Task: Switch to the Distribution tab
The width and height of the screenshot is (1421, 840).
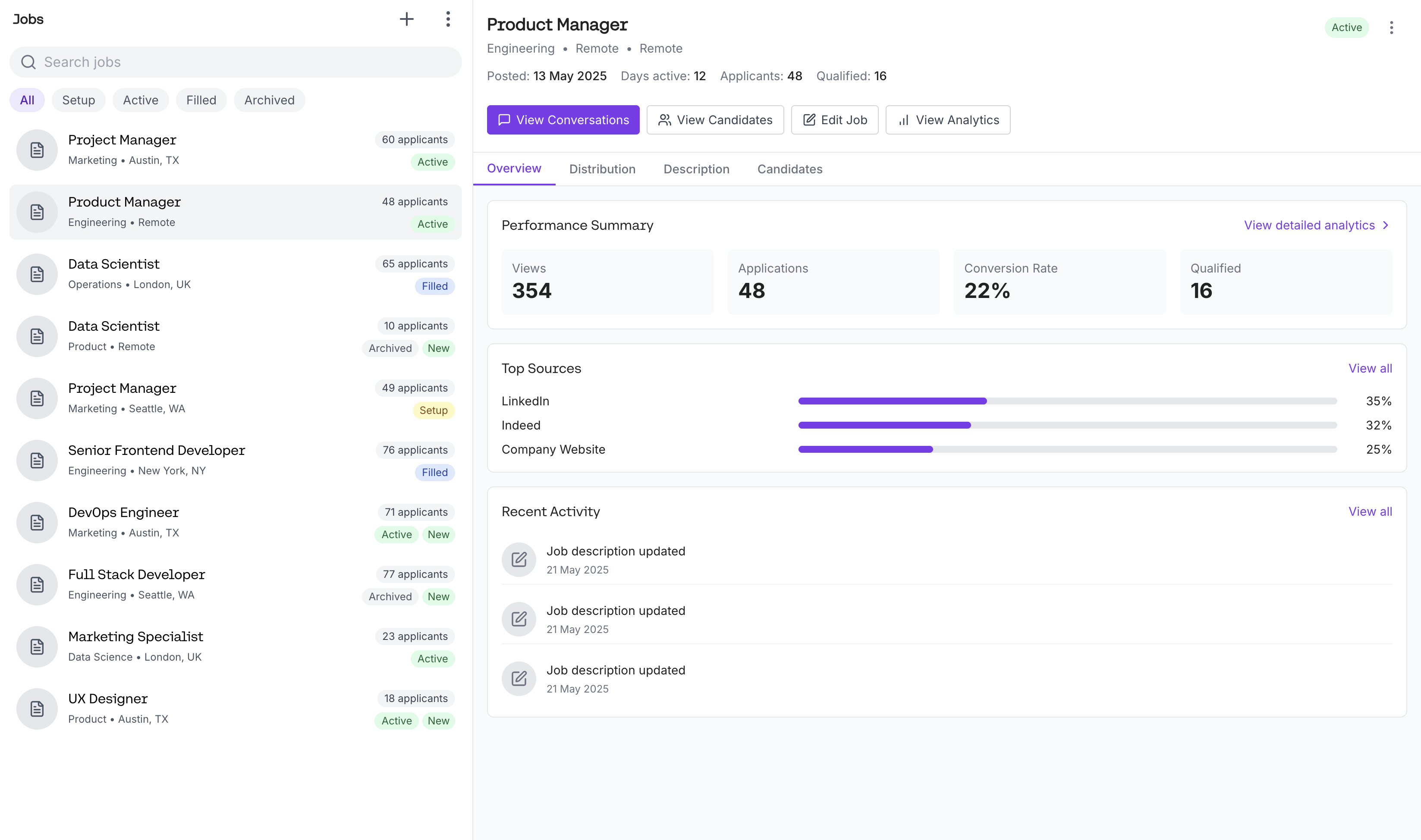Action: click(602, 169)
